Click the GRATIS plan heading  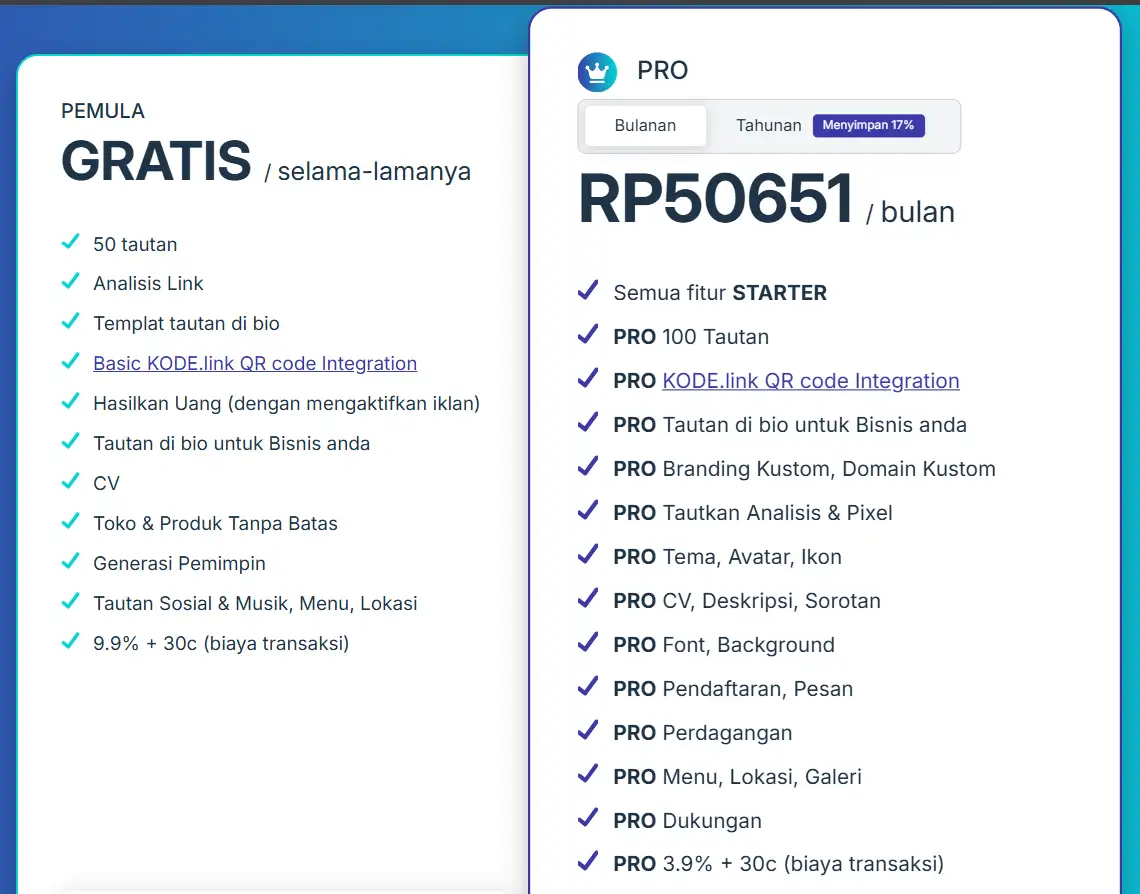click(x=156, y=162)
